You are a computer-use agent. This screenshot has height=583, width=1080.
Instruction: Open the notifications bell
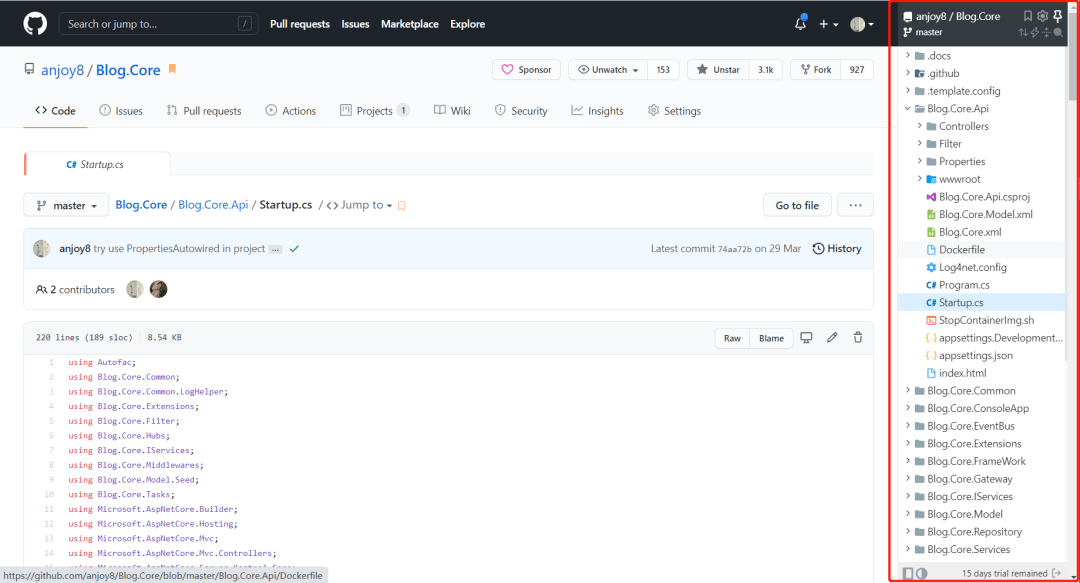click(799, 23)
